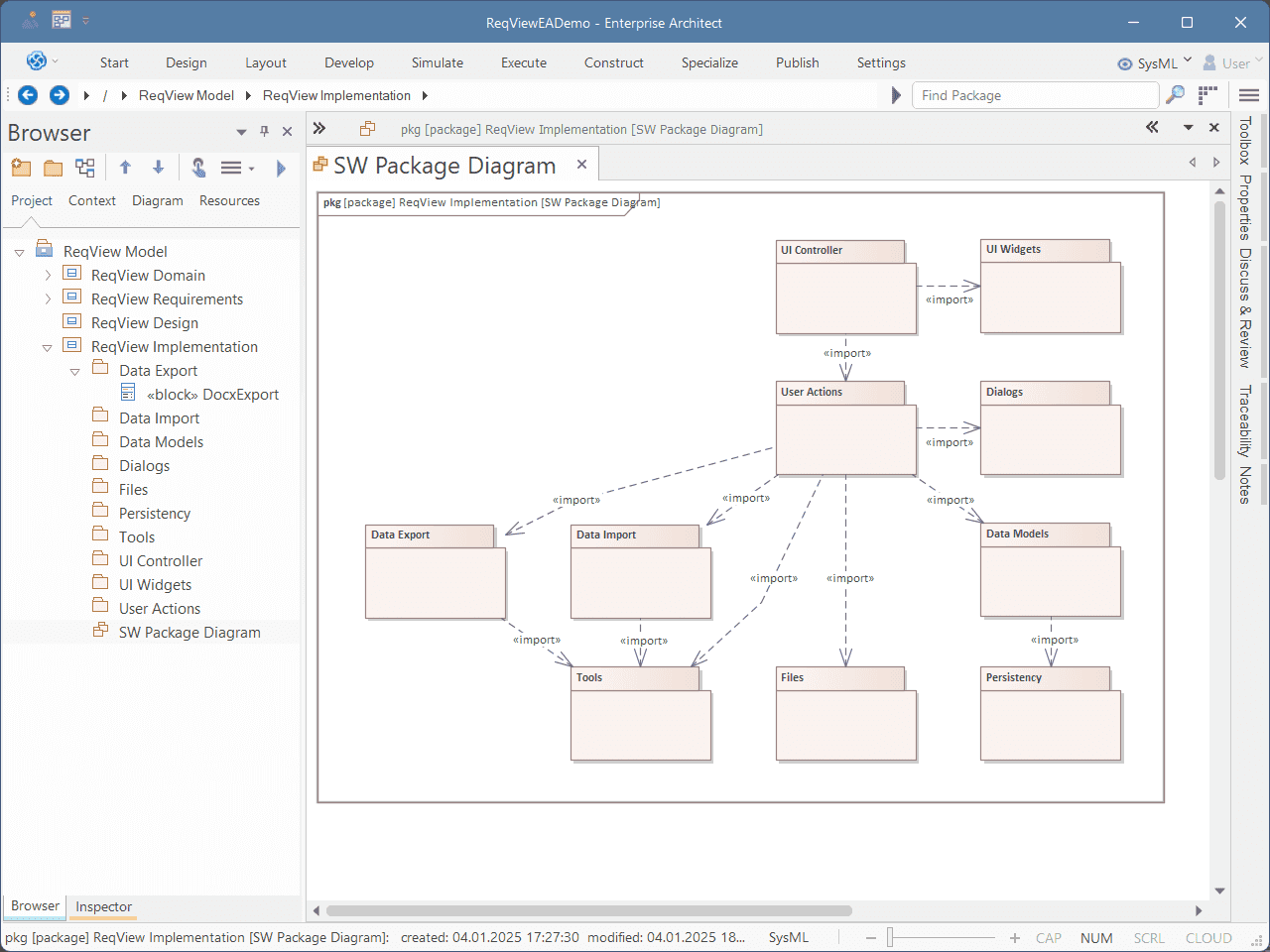Expand the ReqView Requirements tree node
The image size is (1270, 952).
(x=47, y=298)
